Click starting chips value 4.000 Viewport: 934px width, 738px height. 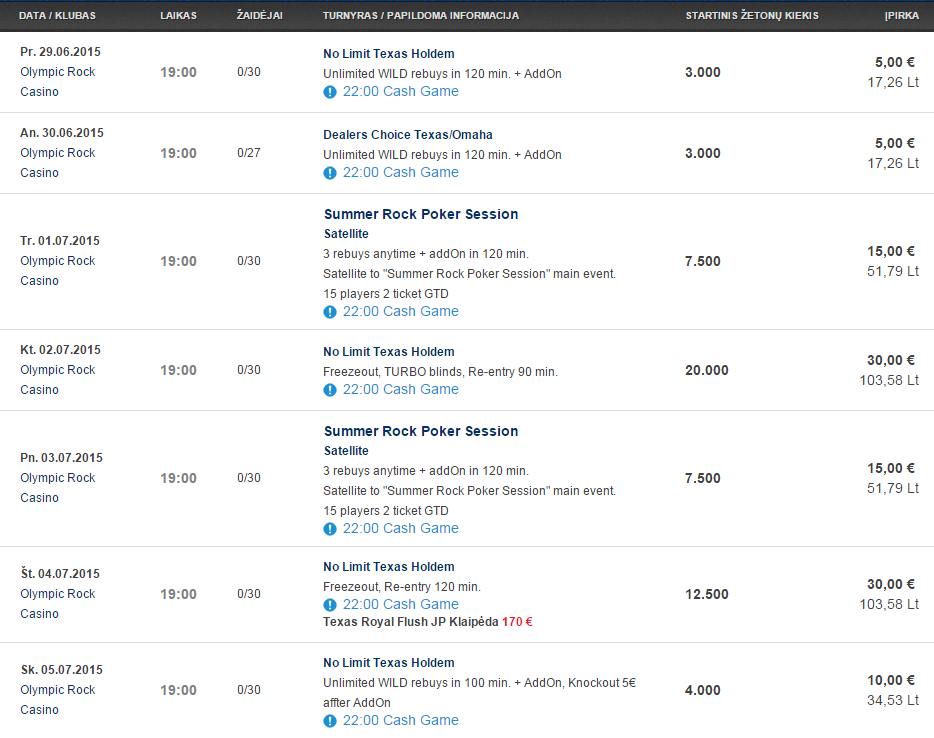[703, 690]
